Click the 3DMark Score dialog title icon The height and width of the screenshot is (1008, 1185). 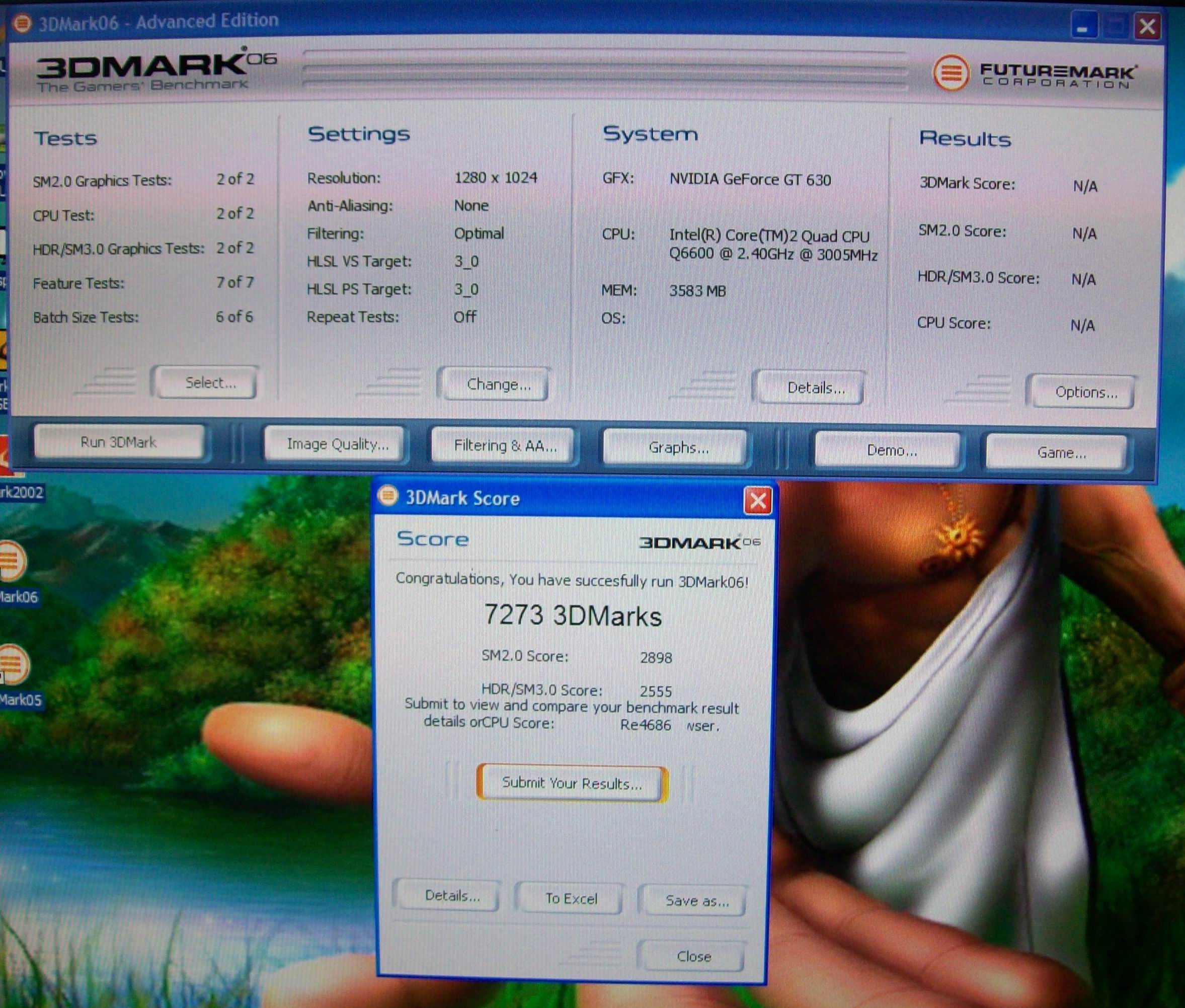[x=388, y=495]
